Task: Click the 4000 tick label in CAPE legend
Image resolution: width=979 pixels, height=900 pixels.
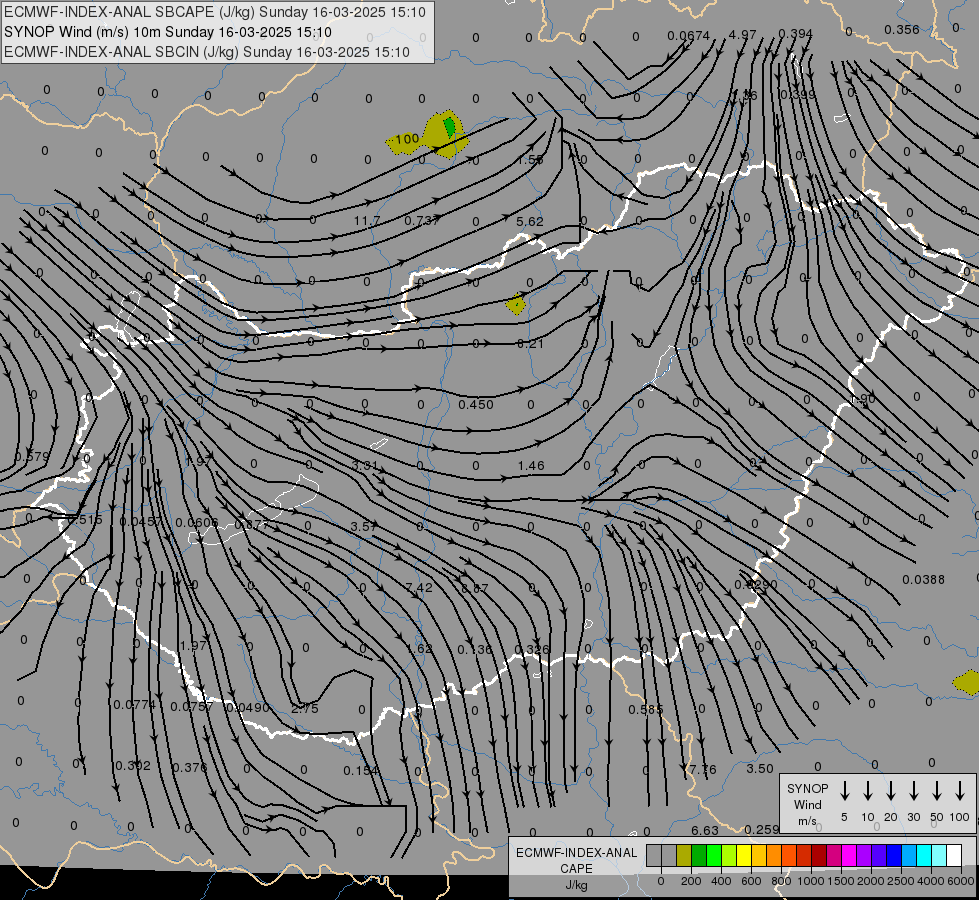Action: pos(931,881)
